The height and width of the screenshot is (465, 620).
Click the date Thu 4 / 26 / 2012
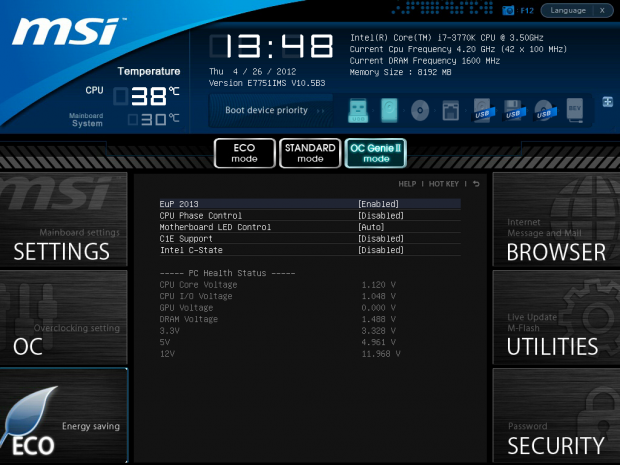pos(253,72)
